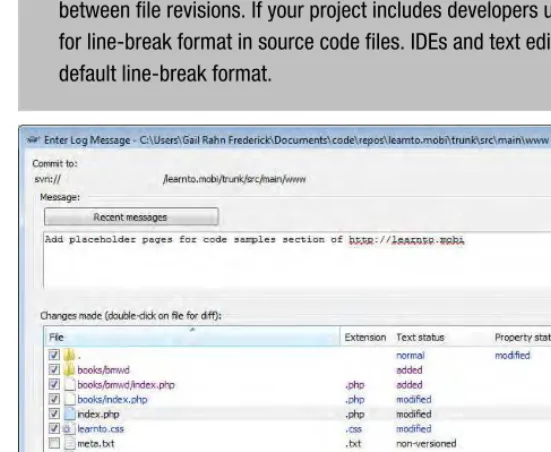Click the learnto.css file icon
551x452 pixels.
pos(69,429)
